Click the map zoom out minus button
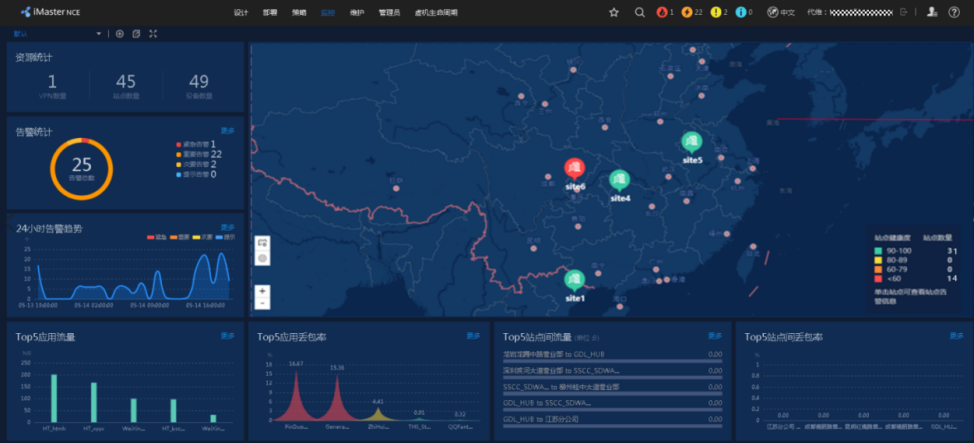Viewport: 974px width, 443px height. tap(262, 303)
